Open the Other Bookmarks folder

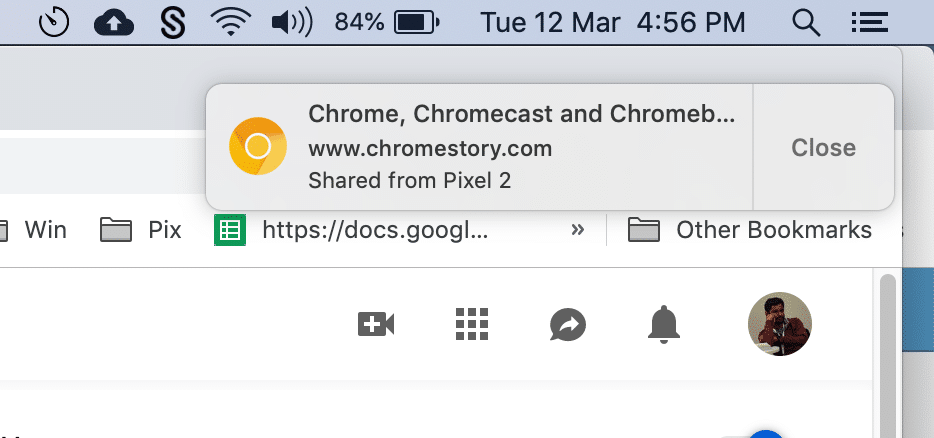pos(750,231)
